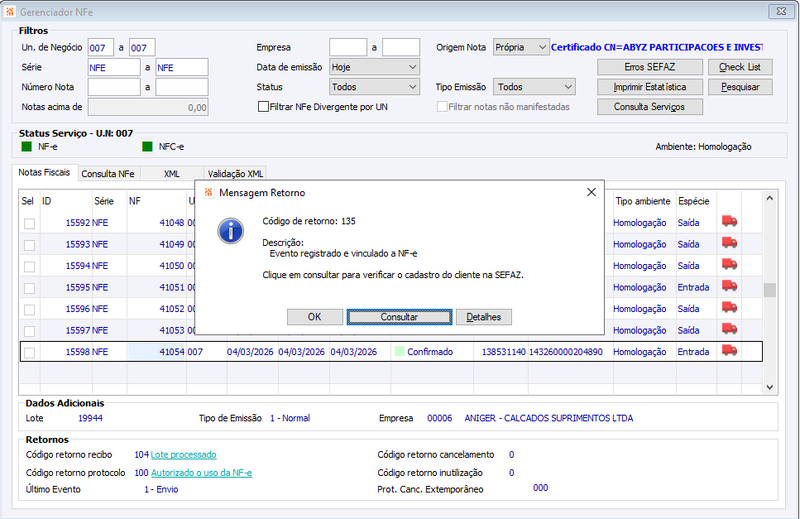The width and height of the screenshot is (800, 519).
Task: Click the ID column header
Action: [66, 201]
